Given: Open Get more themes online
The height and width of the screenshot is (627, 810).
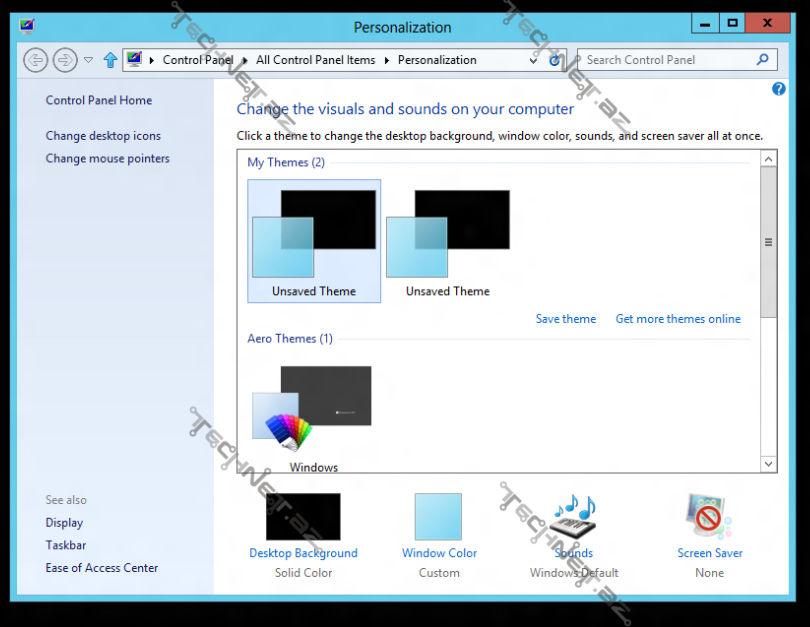Looking at the screenshot, I should coord(678,318).
